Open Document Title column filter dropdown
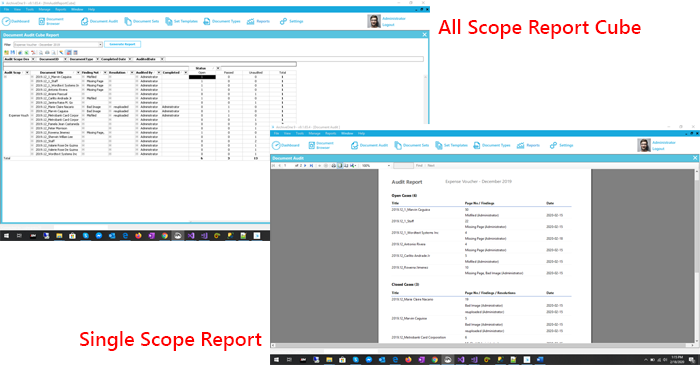This screenshot has width=700, height=365. coord(78,72)
